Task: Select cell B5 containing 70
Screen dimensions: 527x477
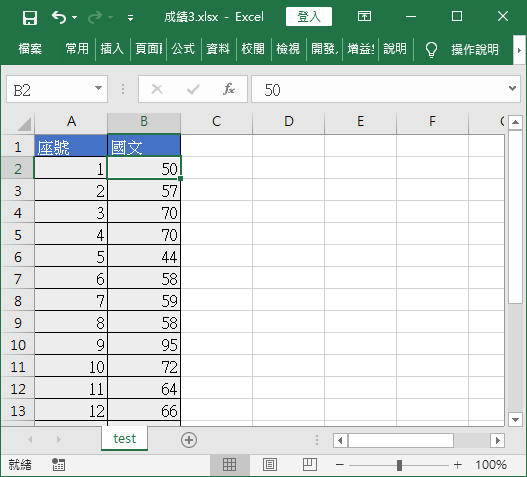Action: click(144, 234)
